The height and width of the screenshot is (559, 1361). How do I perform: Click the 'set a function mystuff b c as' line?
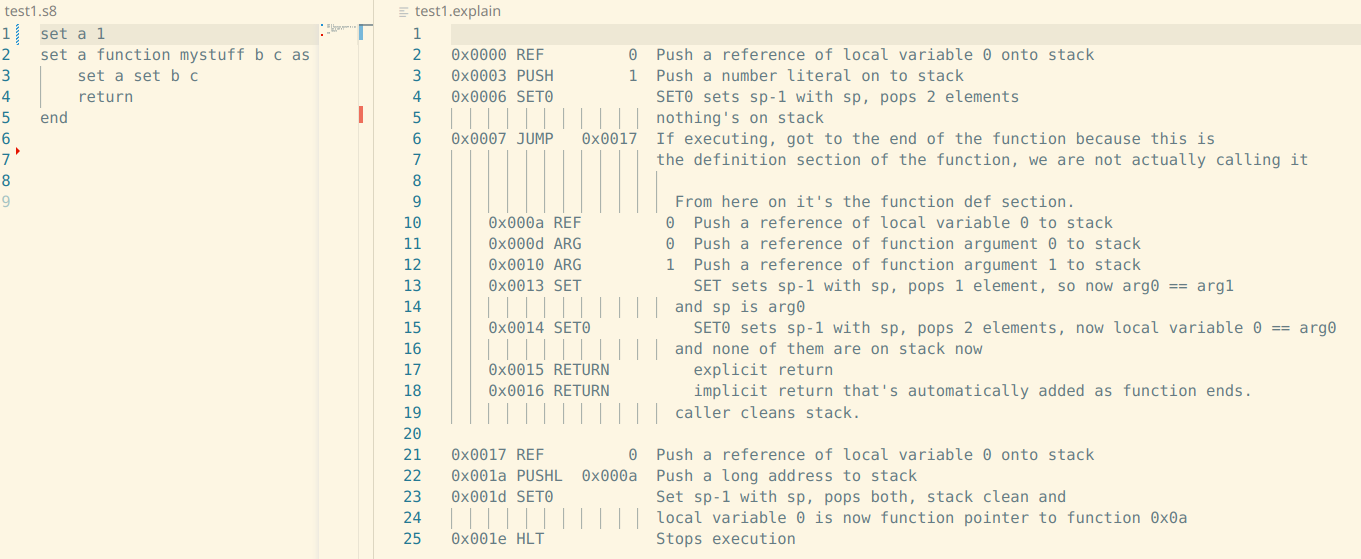tap(175, 55)
